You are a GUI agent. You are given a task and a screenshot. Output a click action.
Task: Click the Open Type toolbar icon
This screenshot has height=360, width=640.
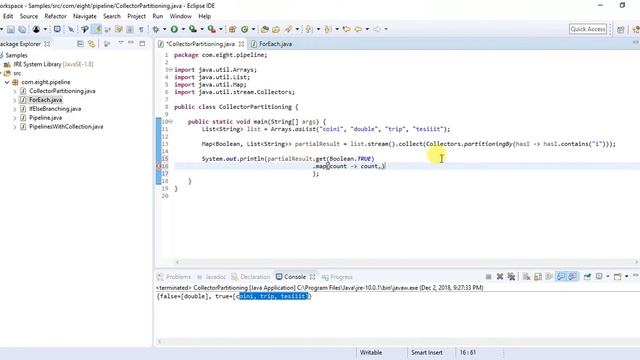[x=264, y=29]
